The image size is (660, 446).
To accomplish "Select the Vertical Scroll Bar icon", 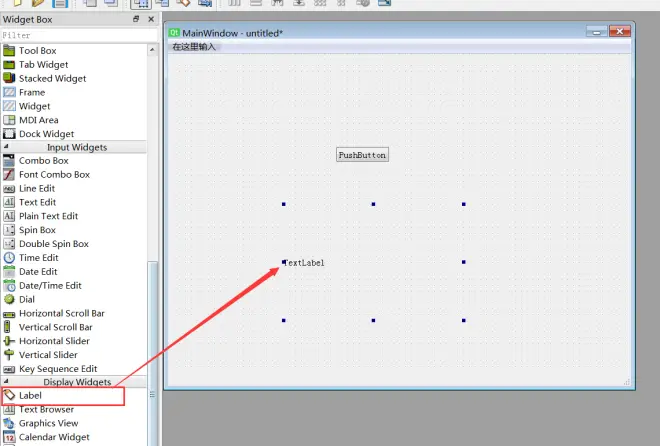I will (7, 327).
